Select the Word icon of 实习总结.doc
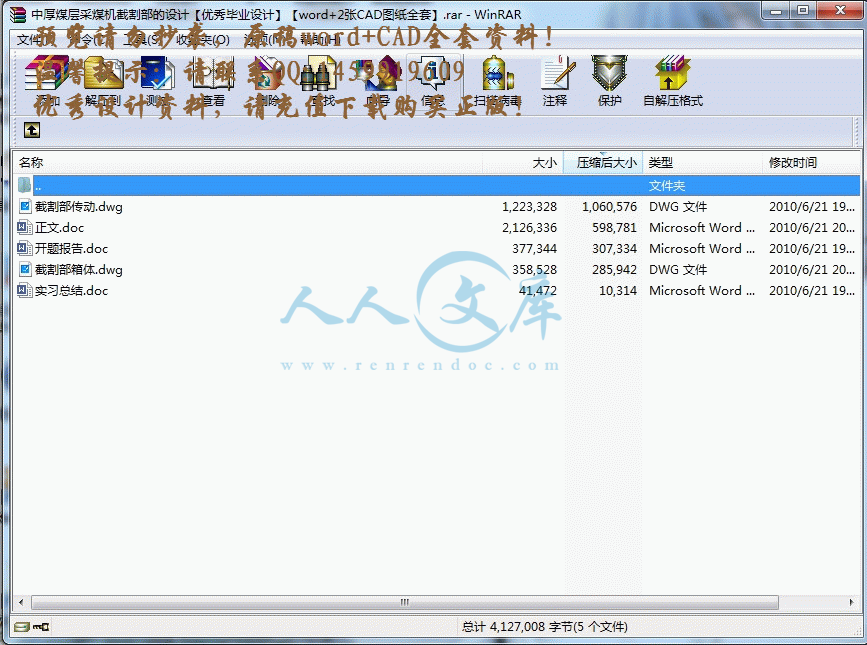Screen dimensions: 867x645 click(x=24, y=291)
